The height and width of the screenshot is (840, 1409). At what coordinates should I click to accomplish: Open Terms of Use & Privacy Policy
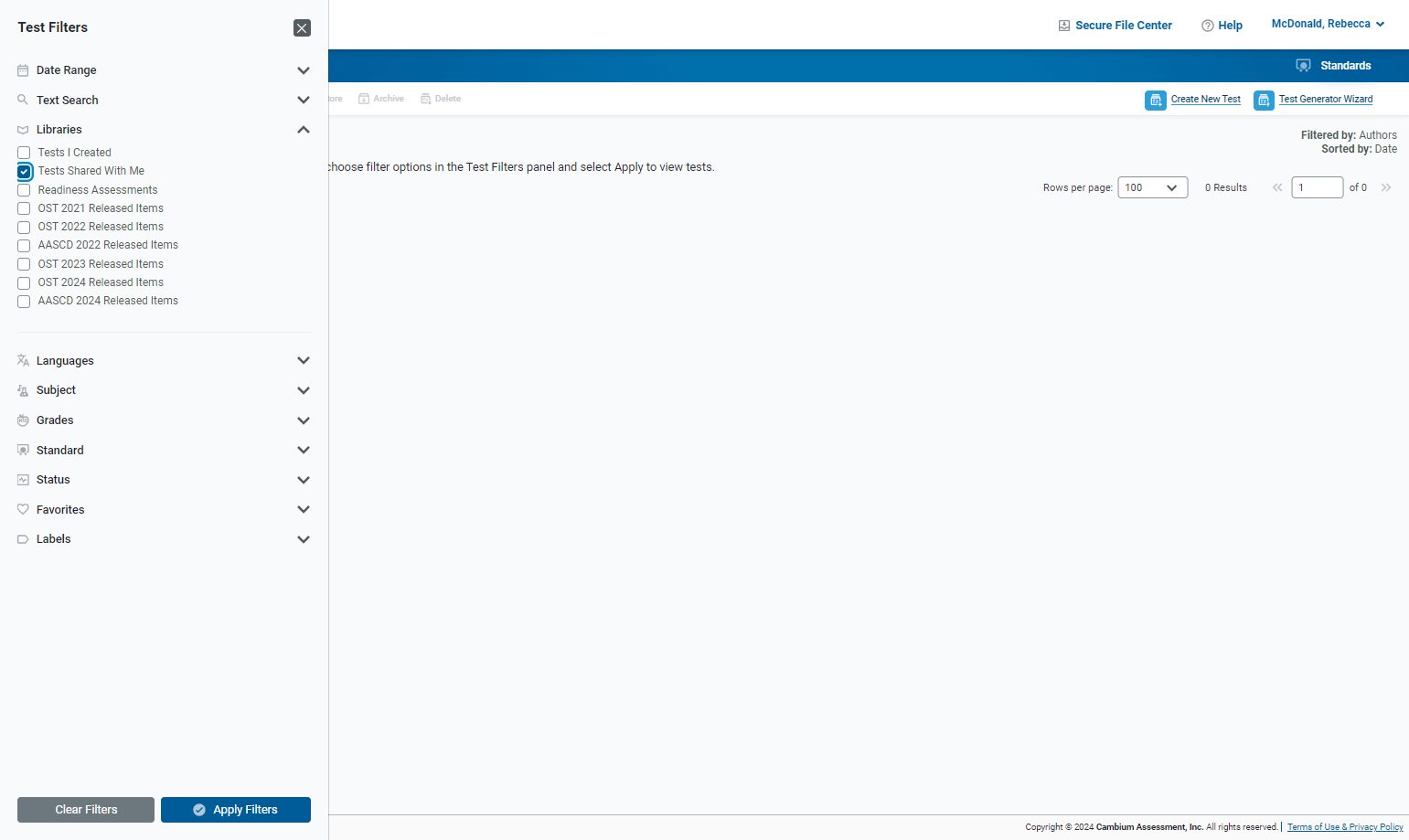[1345, 827]
